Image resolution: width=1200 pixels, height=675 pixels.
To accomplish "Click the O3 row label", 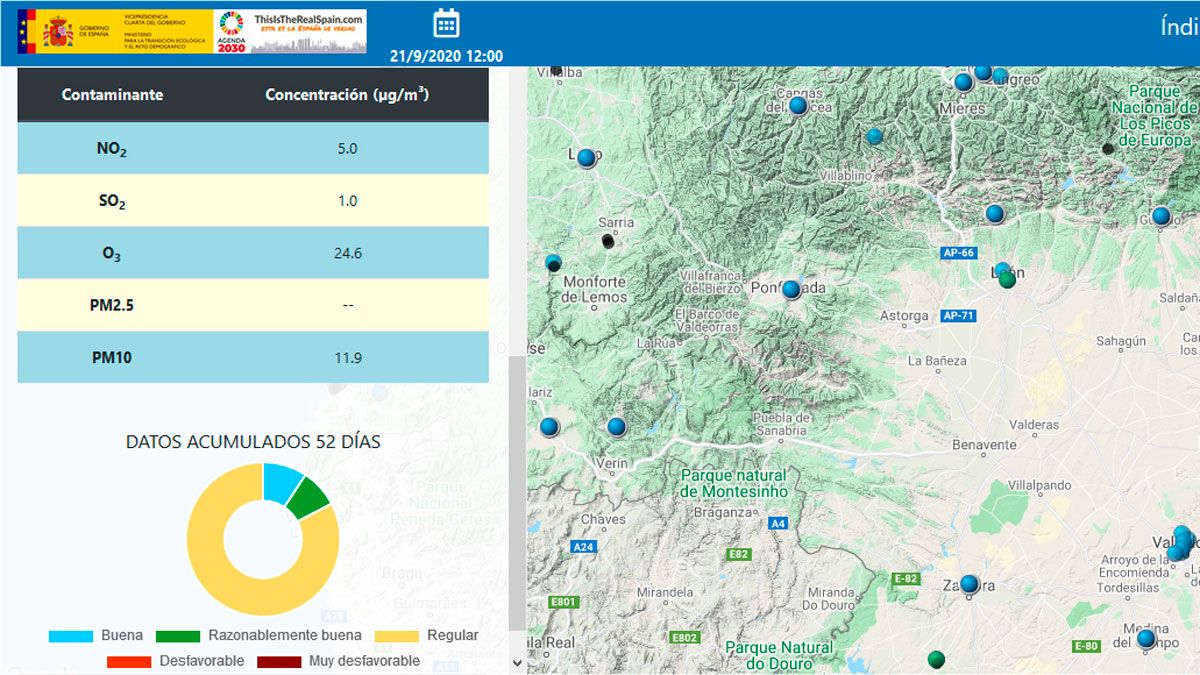I will (x=112, y=253).
